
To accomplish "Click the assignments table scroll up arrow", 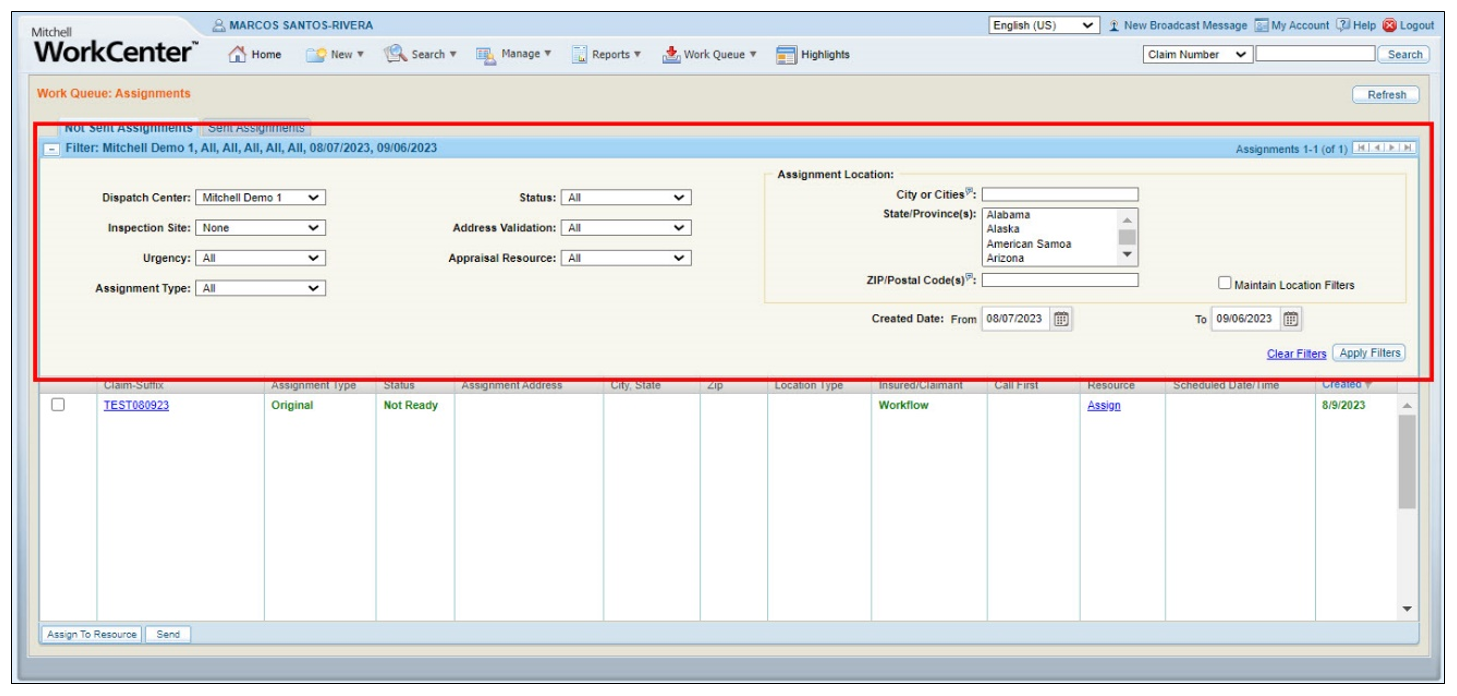I will tap(1407, 405).
